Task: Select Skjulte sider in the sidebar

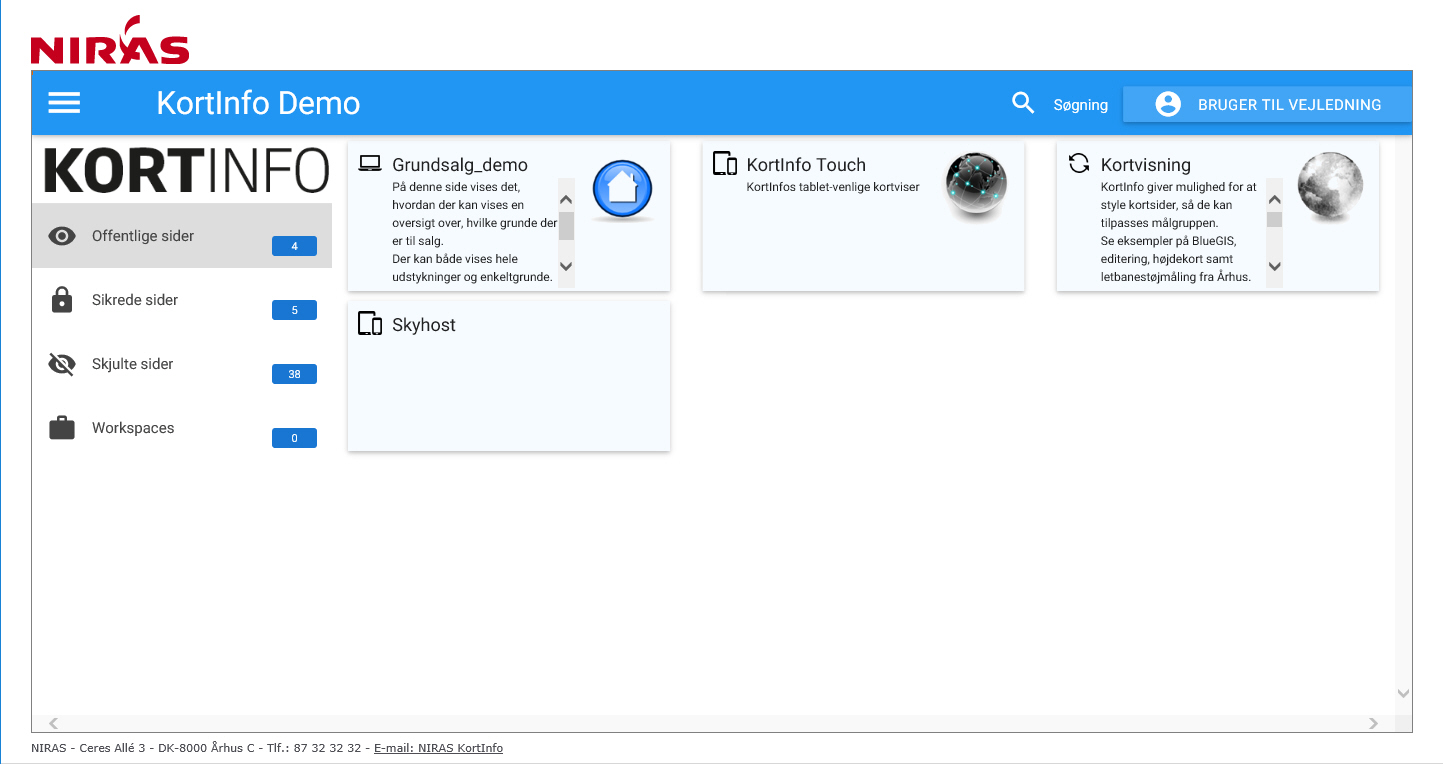Action: [182, 364]
